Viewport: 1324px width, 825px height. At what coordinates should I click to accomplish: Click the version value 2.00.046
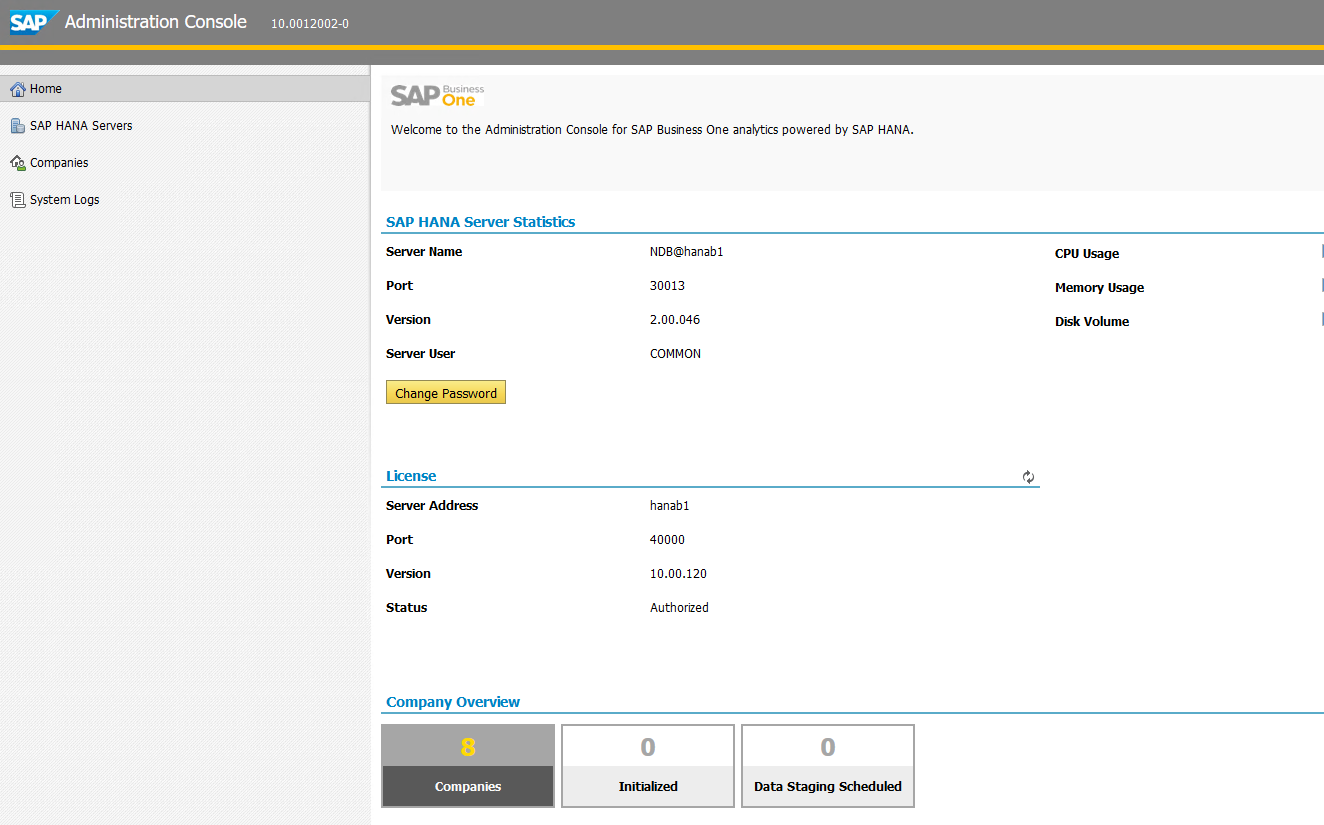[675, 320]
